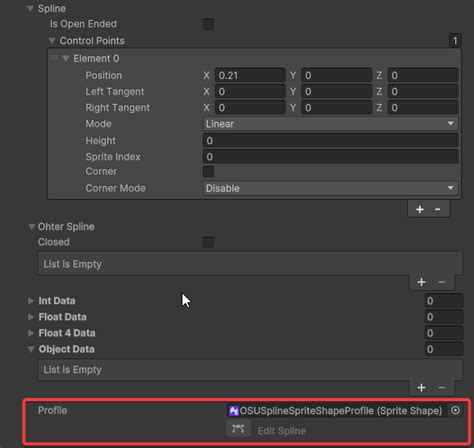Toggle the Is Open Ended checkbox
The height and width of the screenshot is (448, 474).
[208, 24]
